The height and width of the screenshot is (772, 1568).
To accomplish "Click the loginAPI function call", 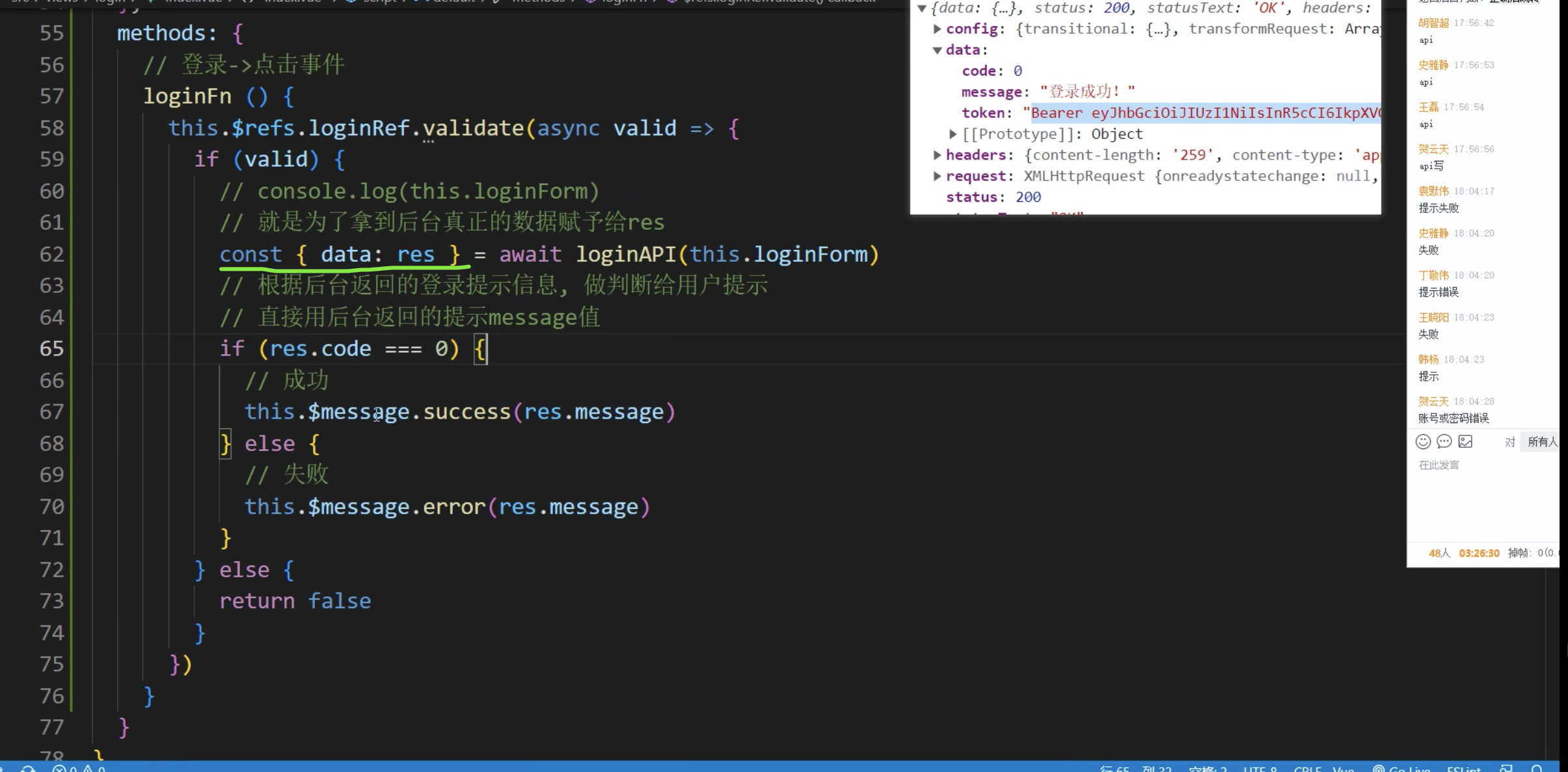I will pyautogui.click(x=626, y=255).
